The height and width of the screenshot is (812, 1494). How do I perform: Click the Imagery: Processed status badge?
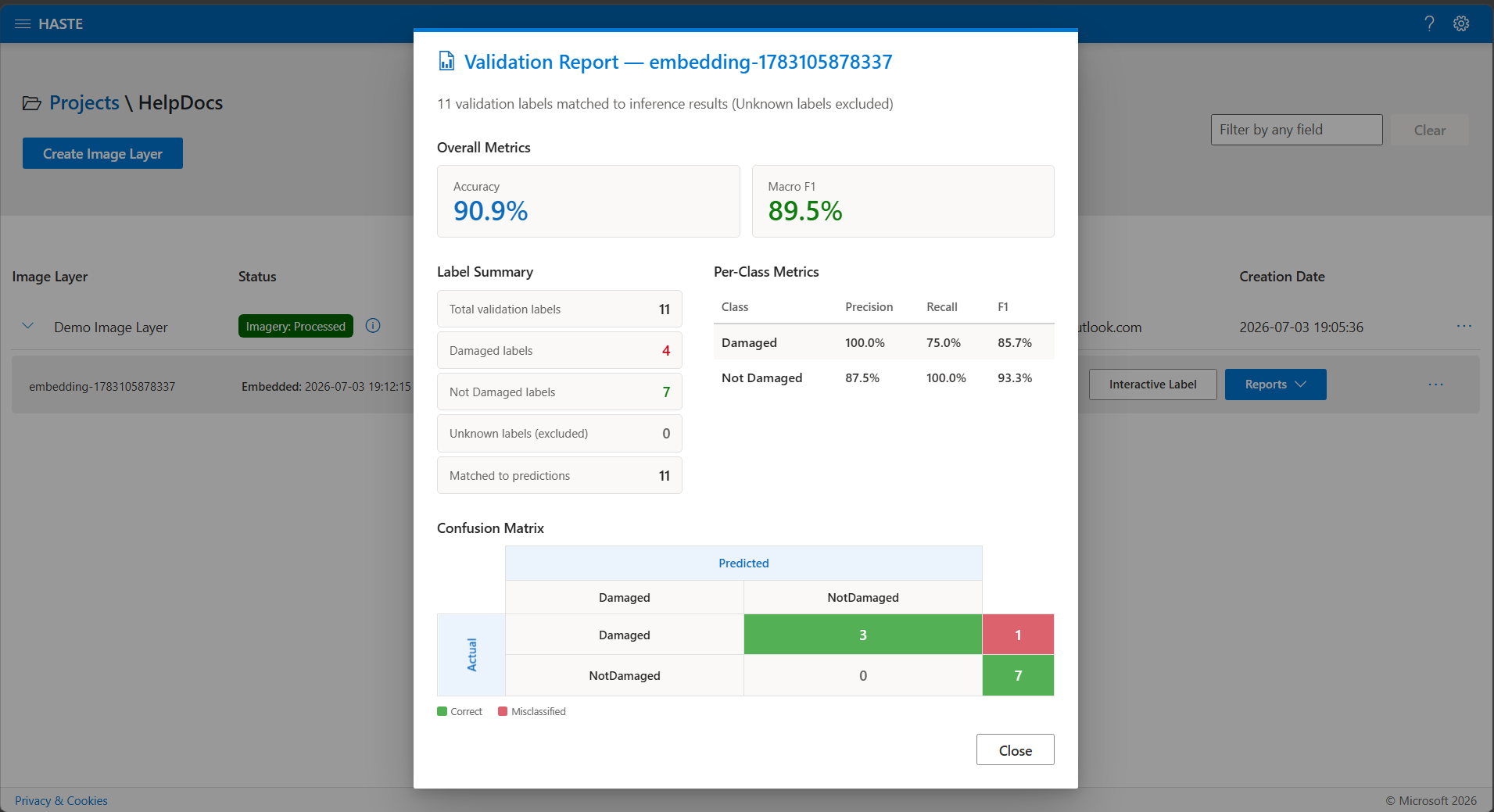point(296,326)
